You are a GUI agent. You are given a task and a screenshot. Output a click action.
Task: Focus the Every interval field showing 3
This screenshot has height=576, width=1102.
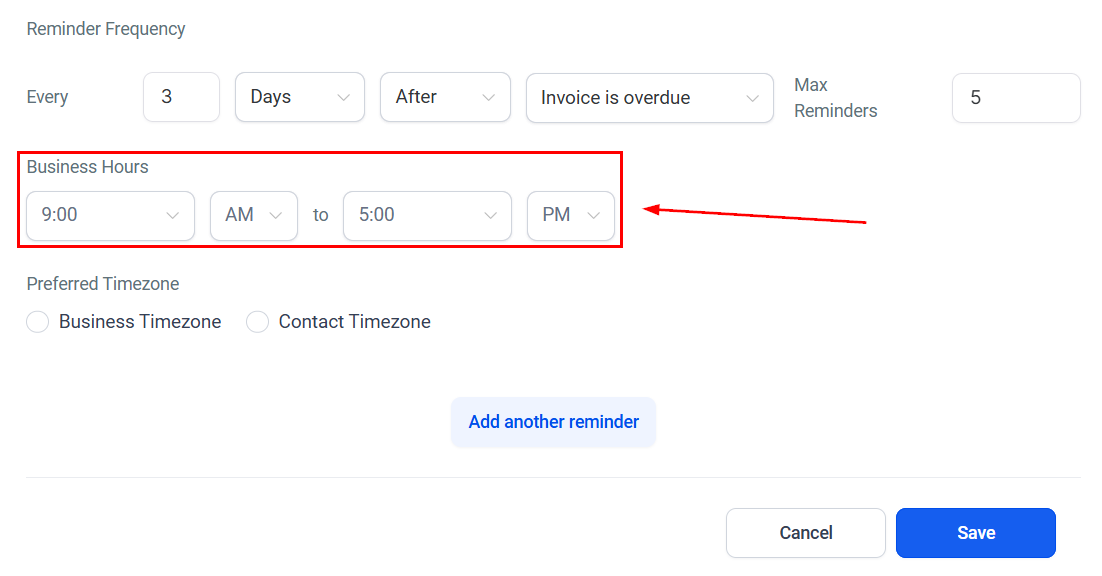click(x=181, y=97)
